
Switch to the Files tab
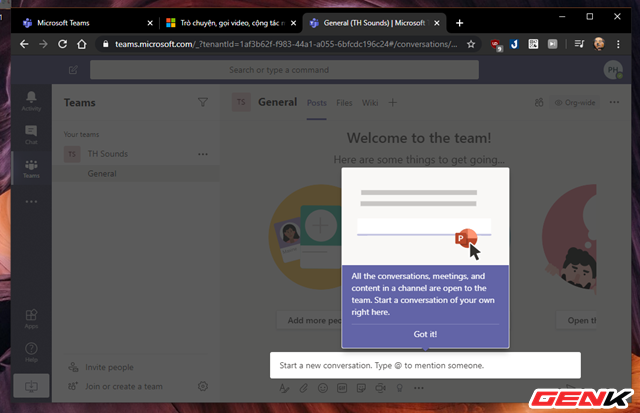(344, 102)
